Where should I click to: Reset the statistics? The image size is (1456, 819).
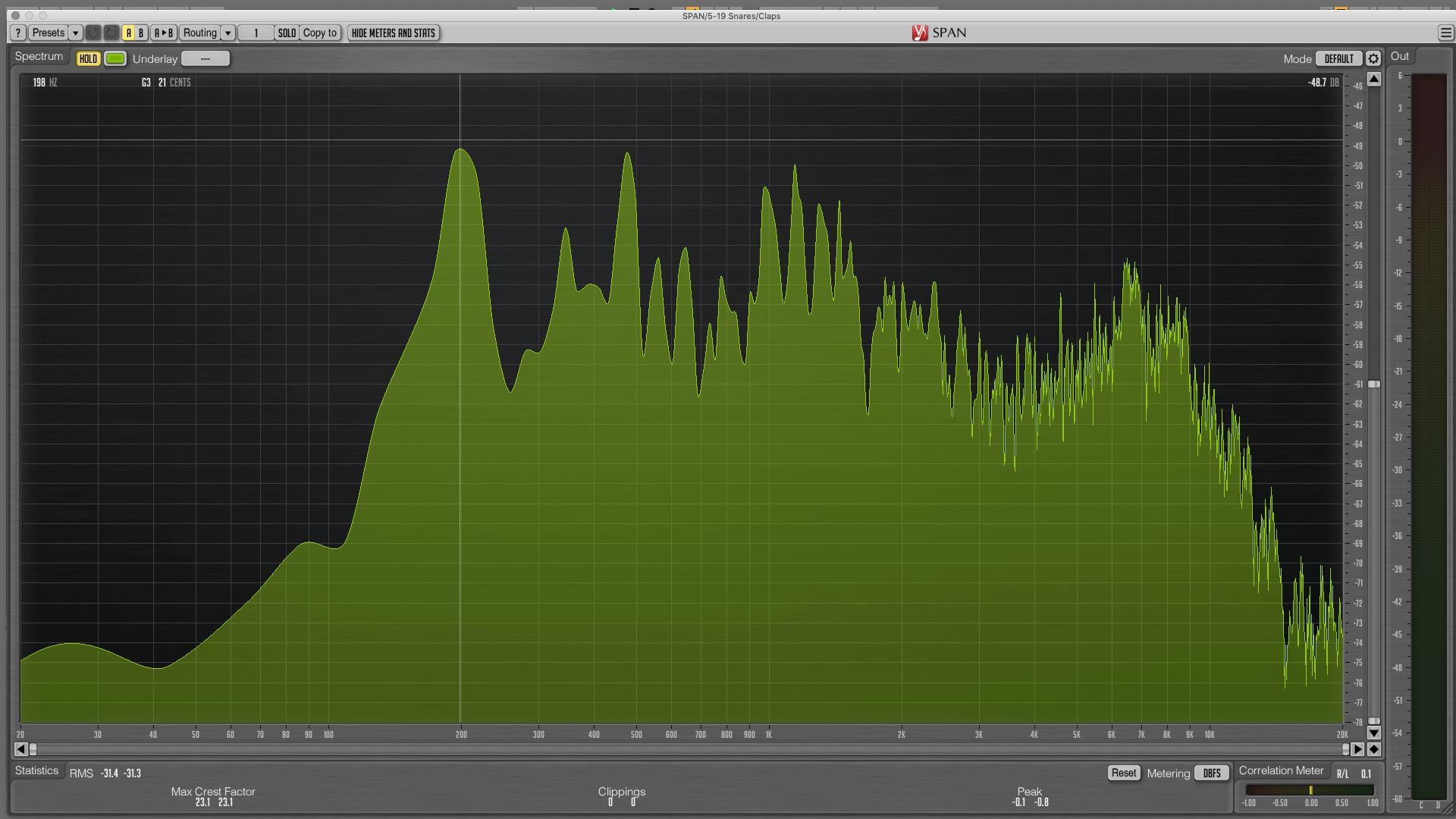point(1124,773)
